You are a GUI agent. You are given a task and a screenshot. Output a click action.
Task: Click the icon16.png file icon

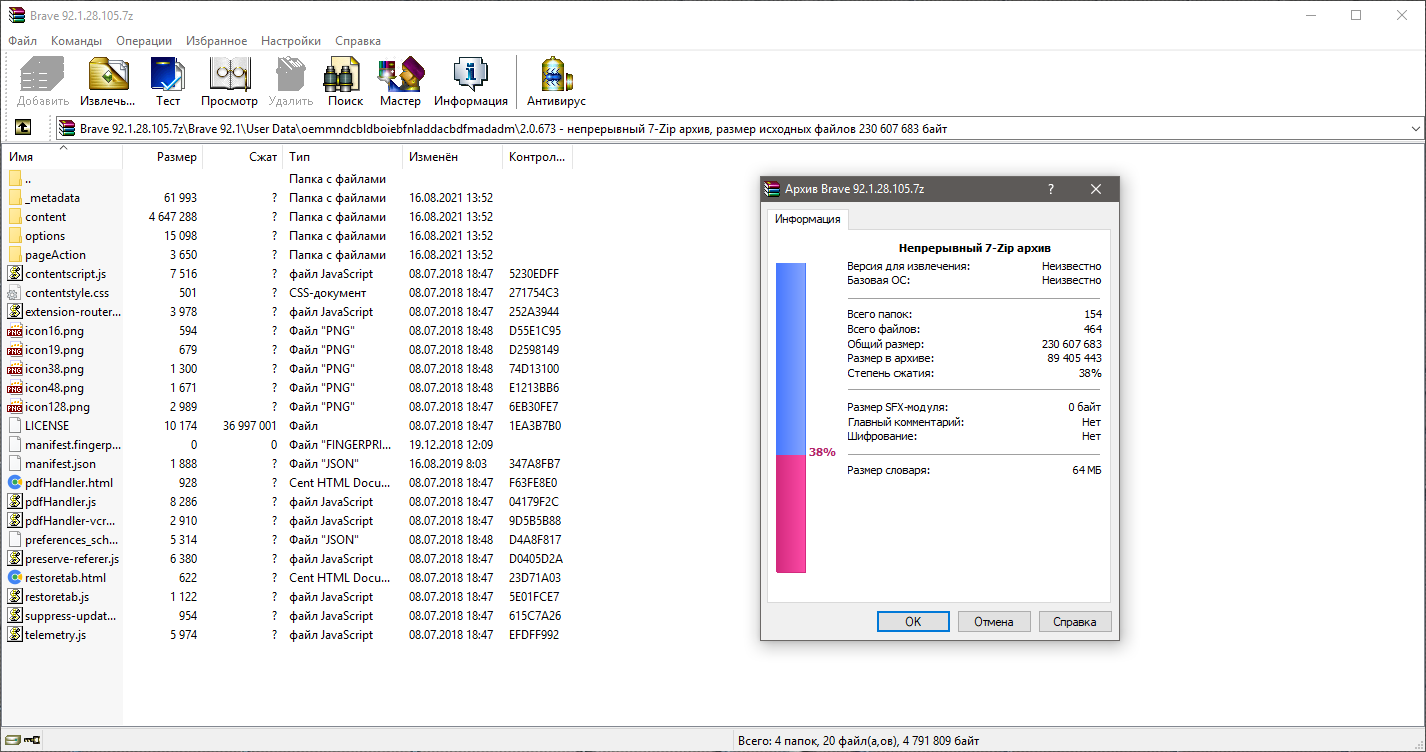point(15,331)
